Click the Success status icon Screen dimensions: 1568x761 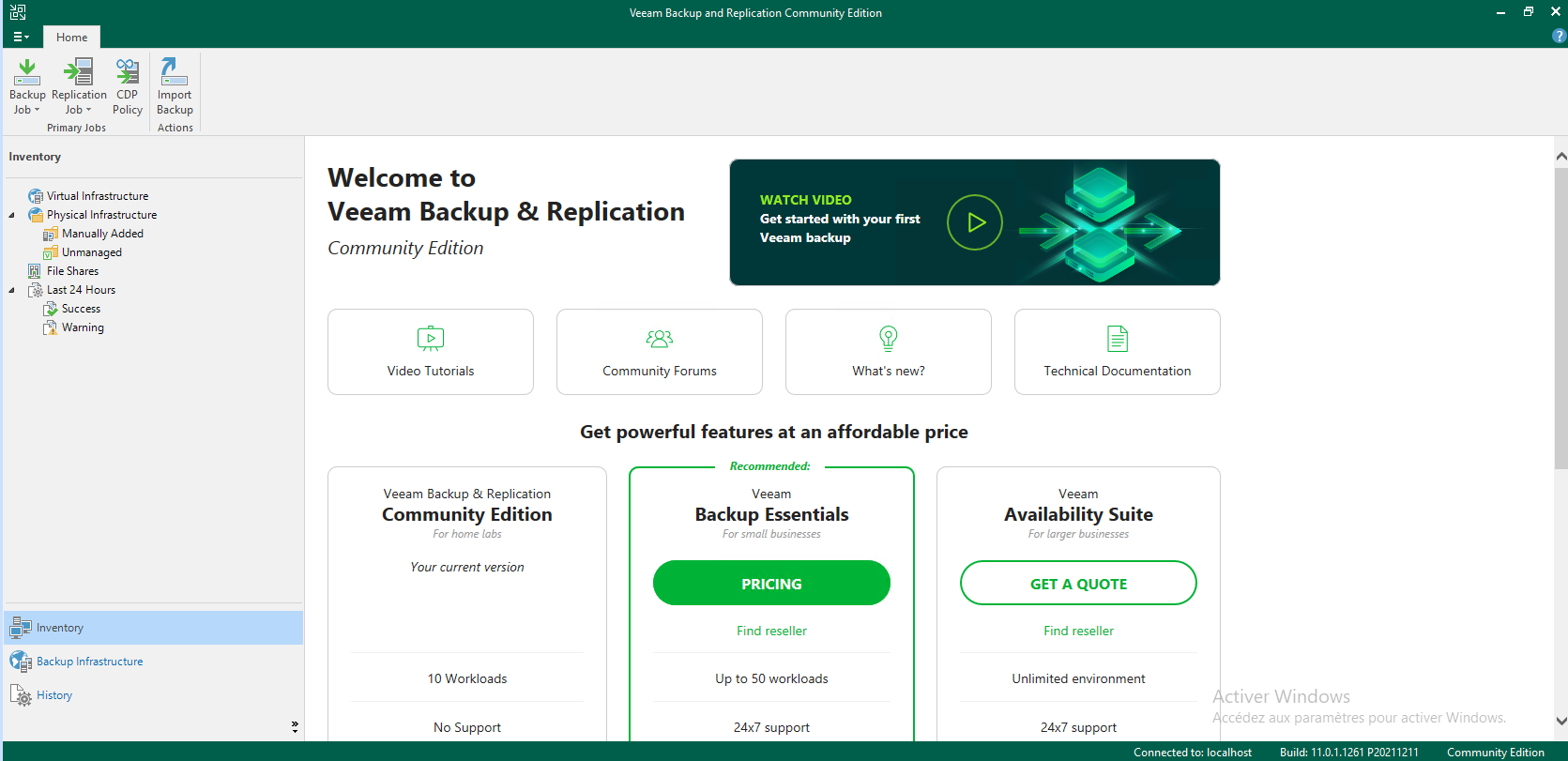click(x=51, y=309)
